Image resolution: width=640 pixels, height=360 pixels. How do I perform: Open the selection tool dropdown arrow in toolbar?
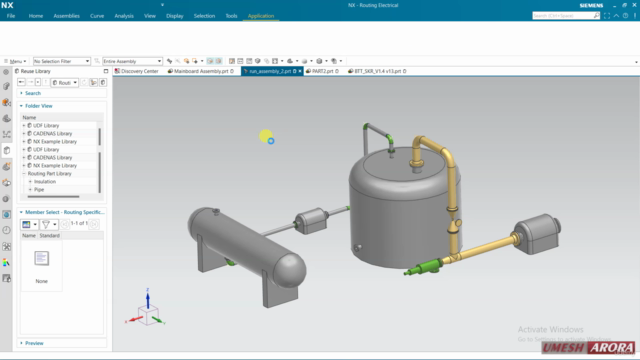click(202, 61)
